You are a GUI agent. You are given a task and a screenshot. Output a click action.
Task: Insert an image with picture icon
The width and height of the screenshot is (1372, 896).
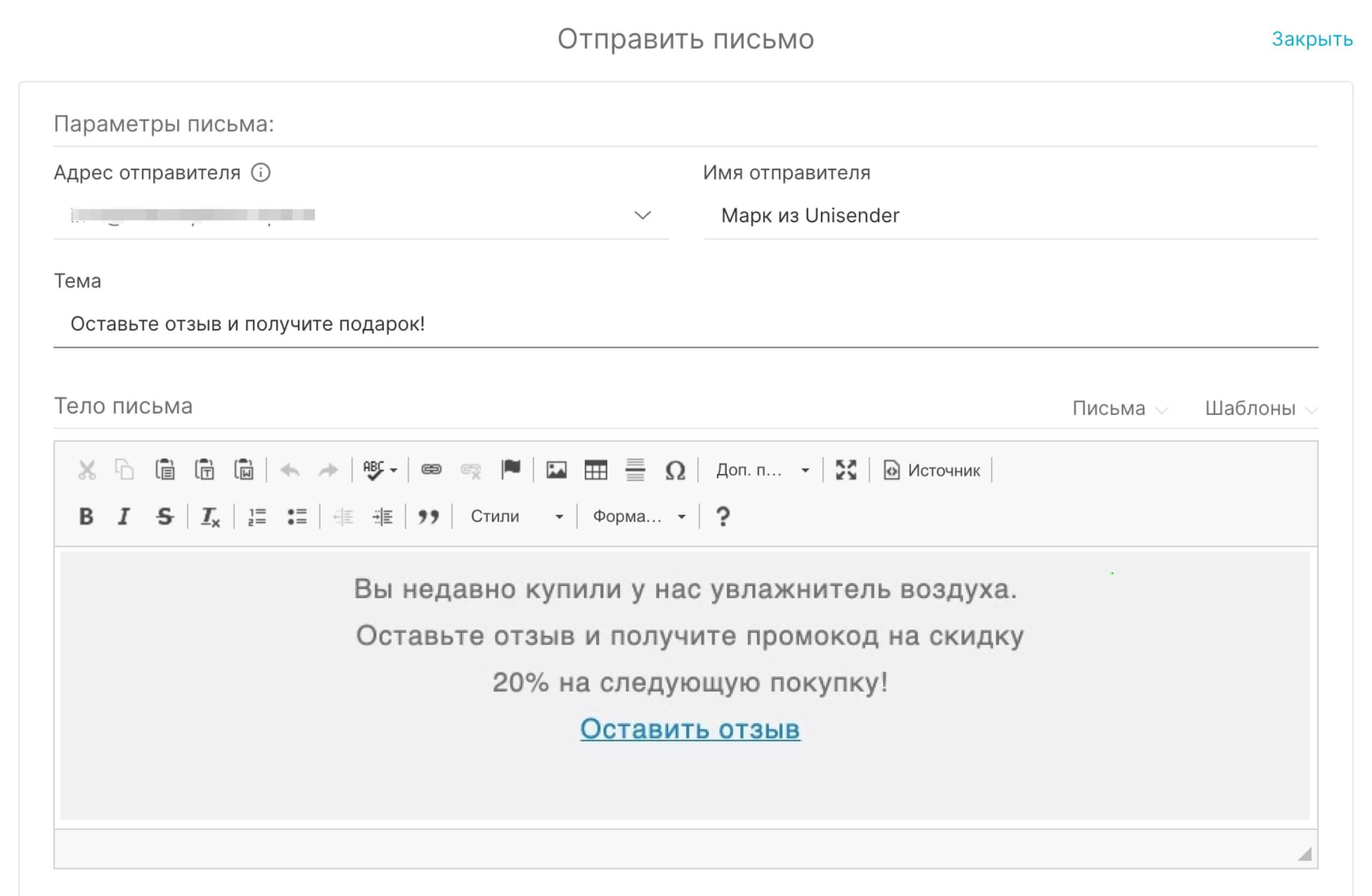point(556,470)
